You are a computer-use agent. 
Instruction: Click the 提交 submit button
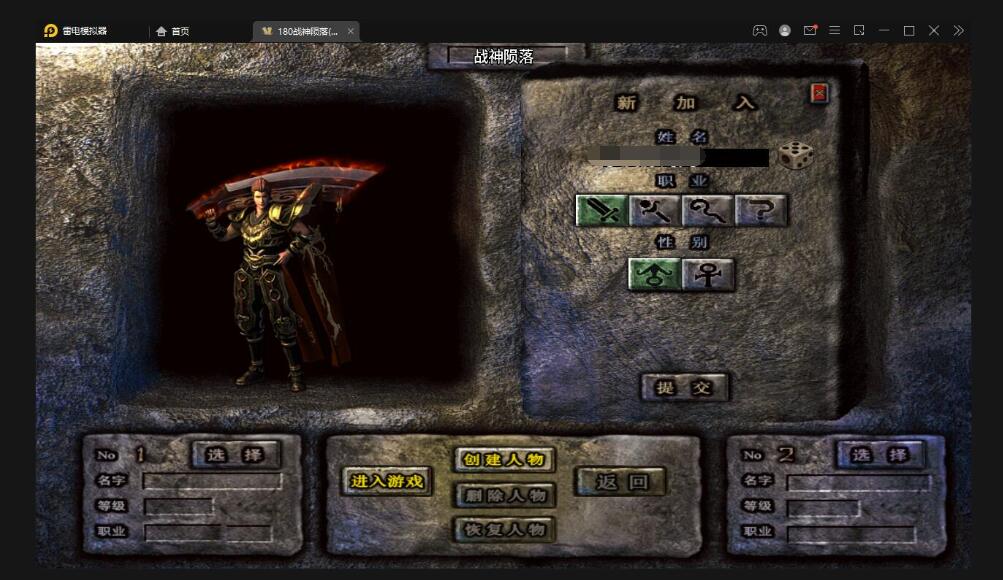pyautogui.click(x=685, y=387)
